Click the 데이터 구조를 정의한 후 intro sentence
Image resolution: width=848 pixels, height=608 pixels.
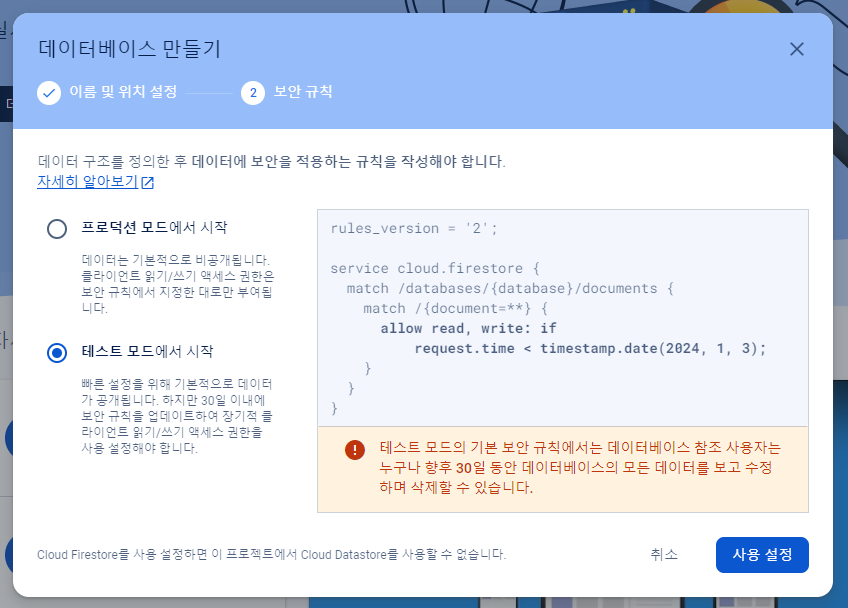(x=271, y=161)
